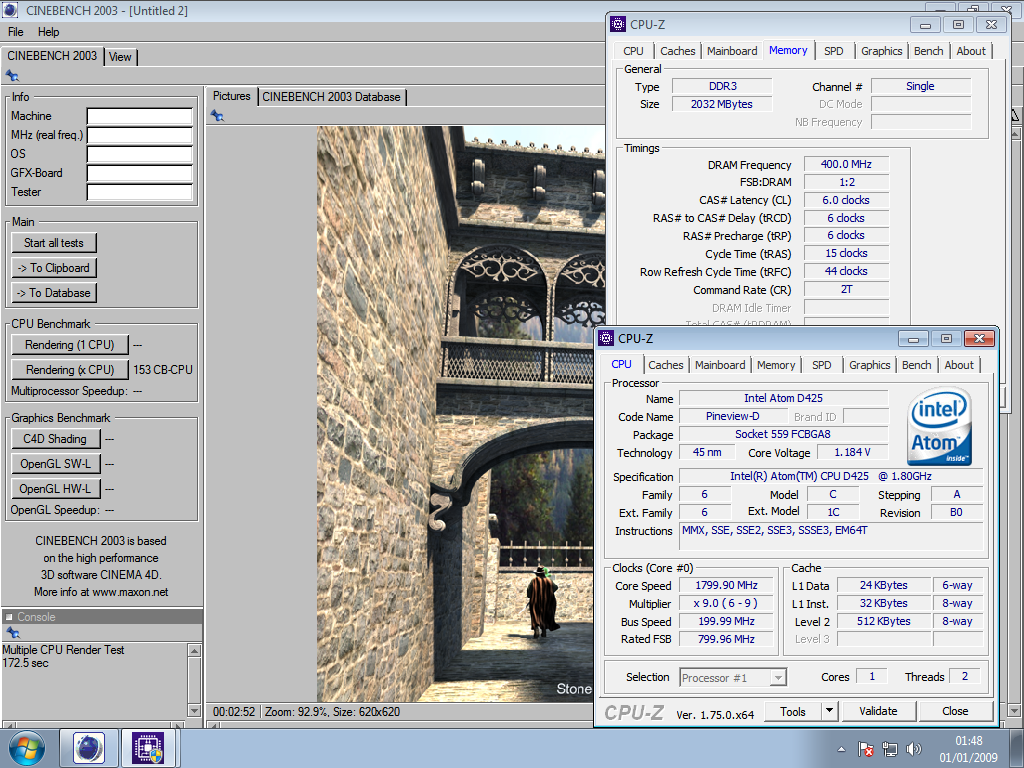The image size is (1024, 768).
Task: Click the DRAM Frequency 400.0 MHz value
Action: [x=846, y=165]
